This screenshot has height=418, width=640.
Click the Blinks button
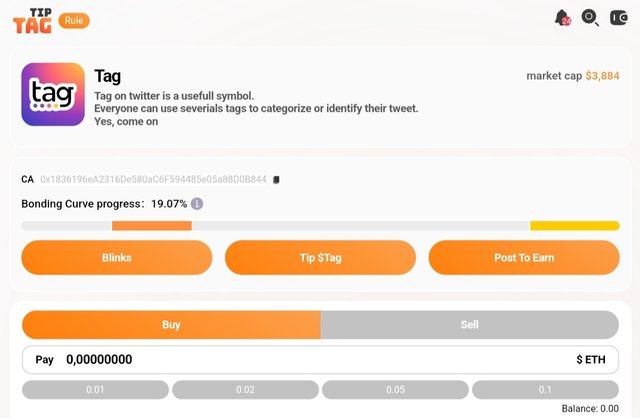117,258
